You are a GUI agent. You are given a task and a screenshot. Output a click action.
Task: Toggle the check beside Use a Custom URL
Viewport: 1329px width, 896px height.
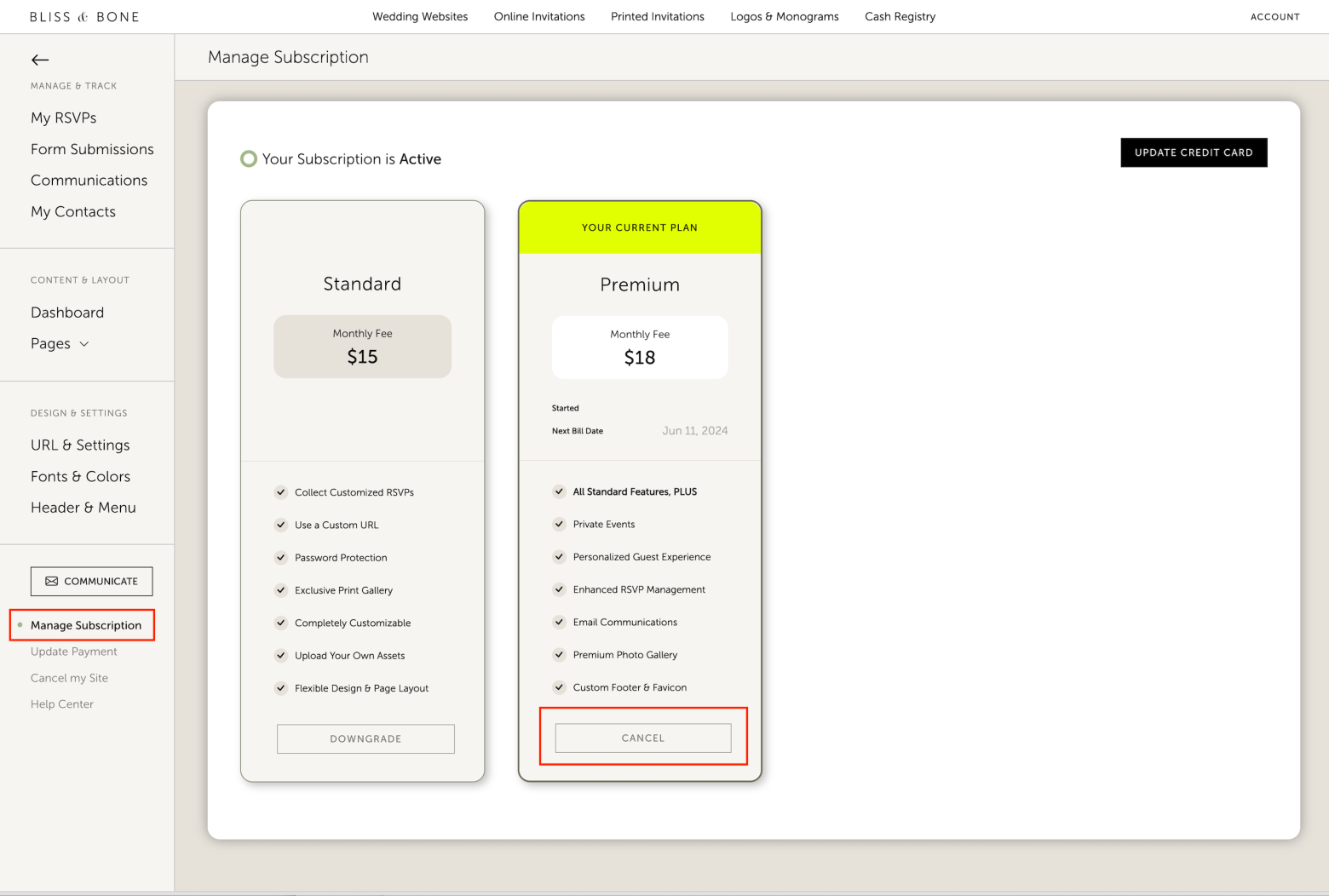[x=281, y=525]
